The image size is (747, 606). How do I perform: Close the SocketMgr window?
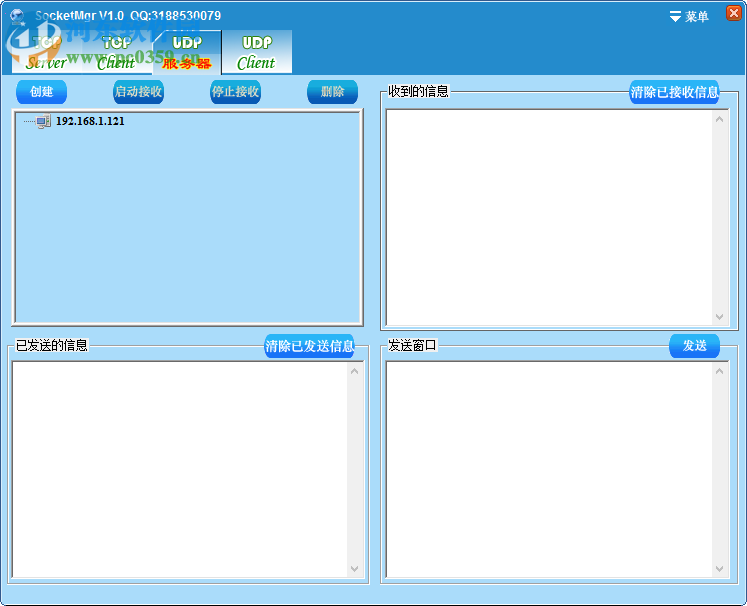734,13
